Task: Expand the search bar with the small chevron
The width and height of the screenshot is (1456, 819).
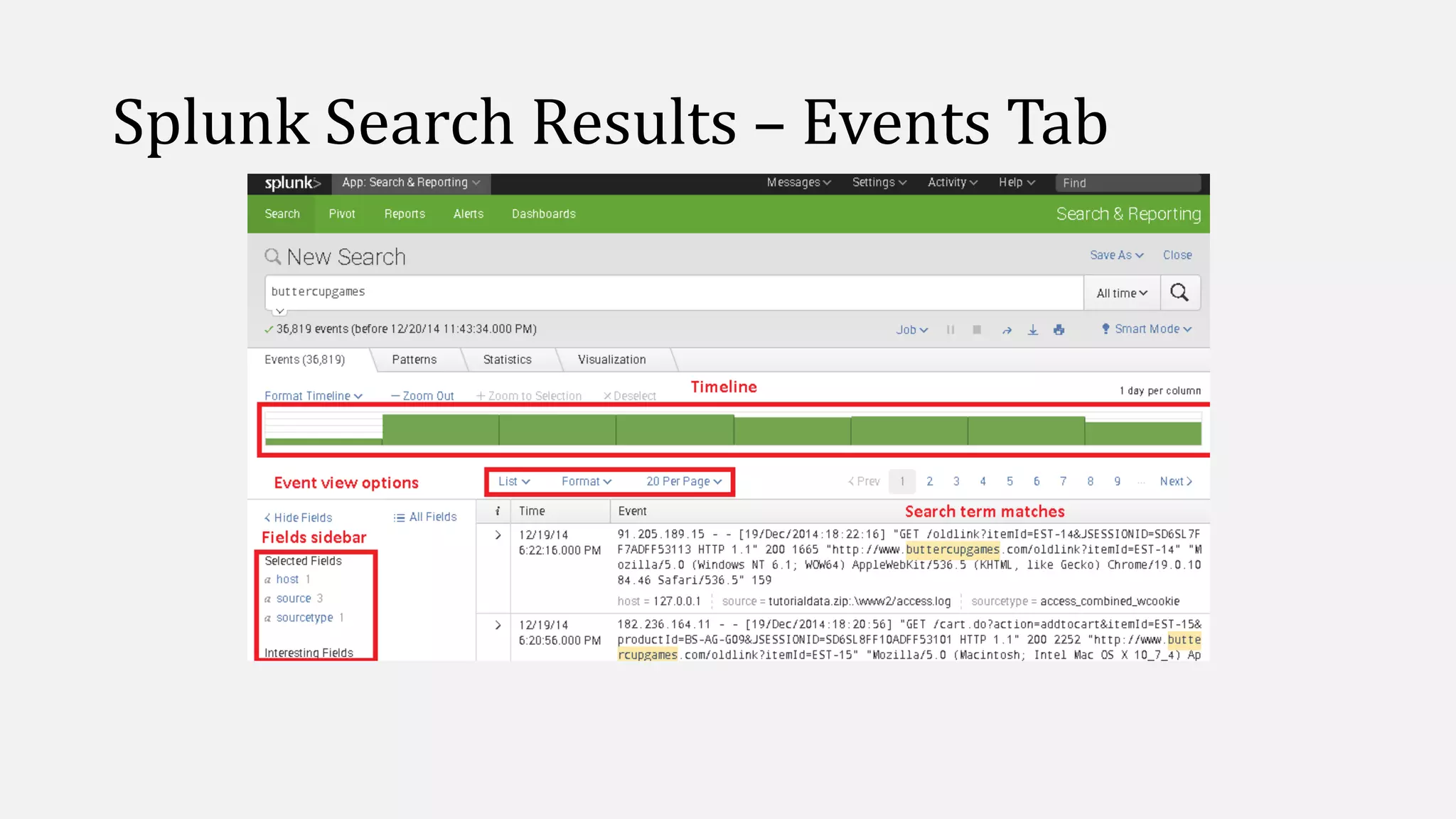Action: [x=280, y=311]
